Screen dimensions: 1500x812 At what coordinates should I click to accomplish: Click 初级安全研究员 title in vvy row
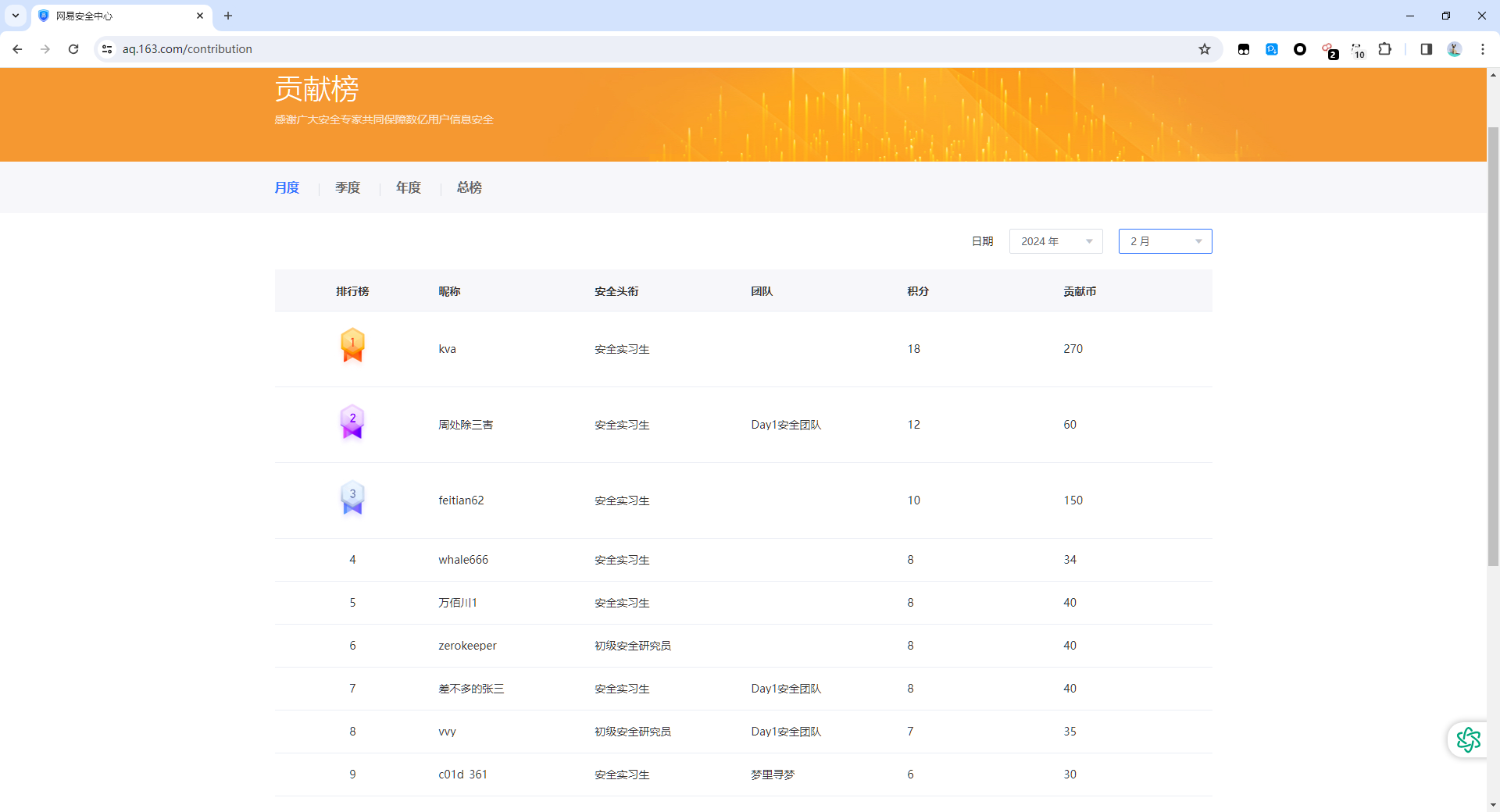[633, 732]
